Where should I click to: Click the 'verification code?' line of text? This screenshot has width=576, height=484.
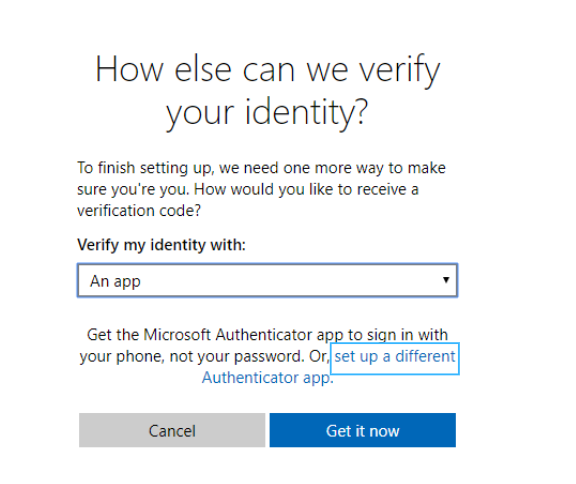pyautogui.click(x=139, y=211)
